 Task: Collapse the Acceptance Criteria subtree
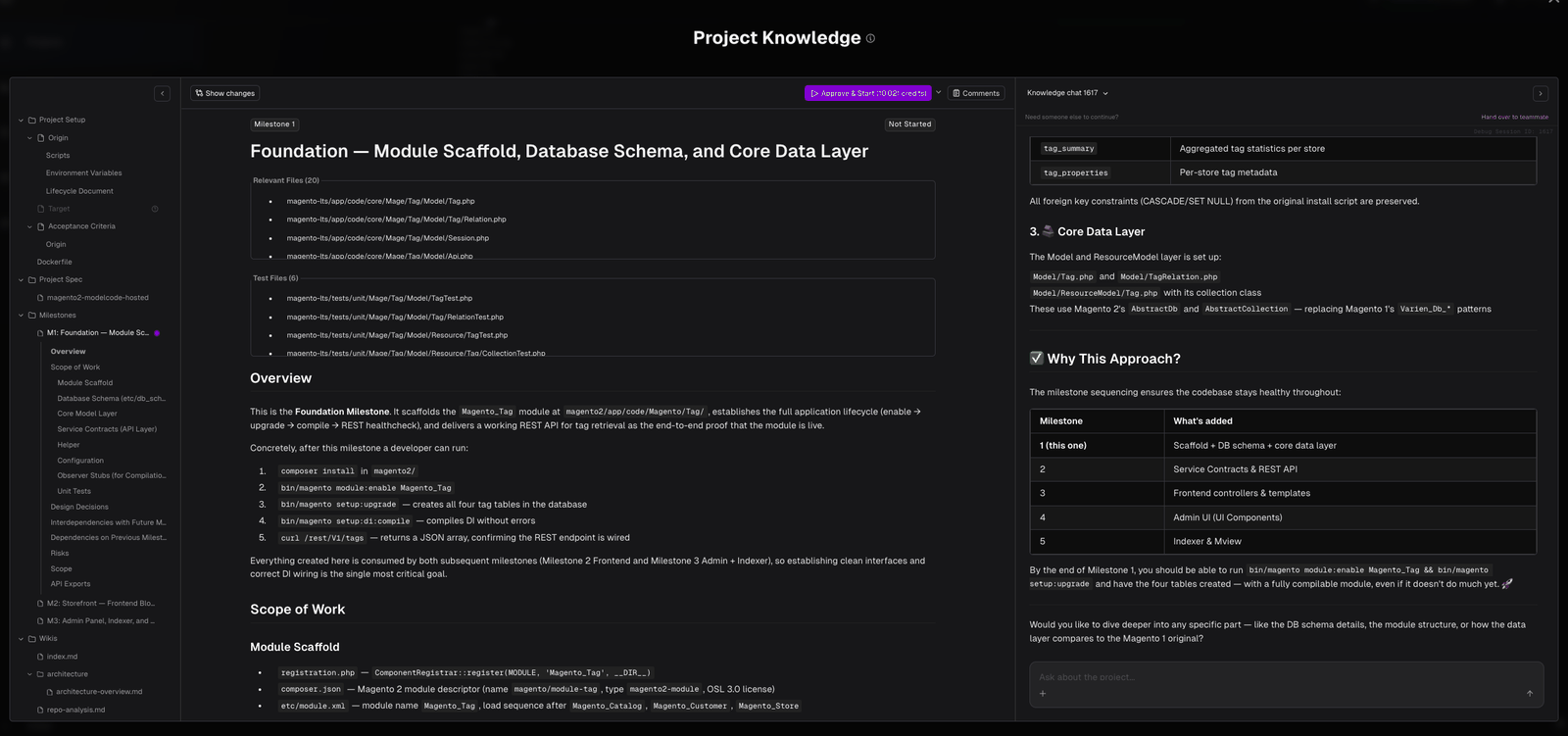coord(29,226)
